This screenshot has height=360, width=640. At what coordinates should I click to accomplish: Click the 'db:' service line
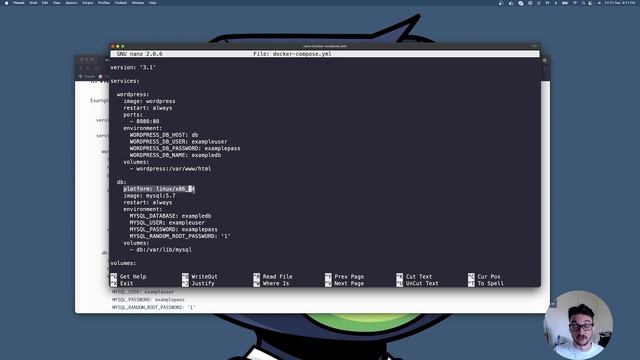pos(122,182)
